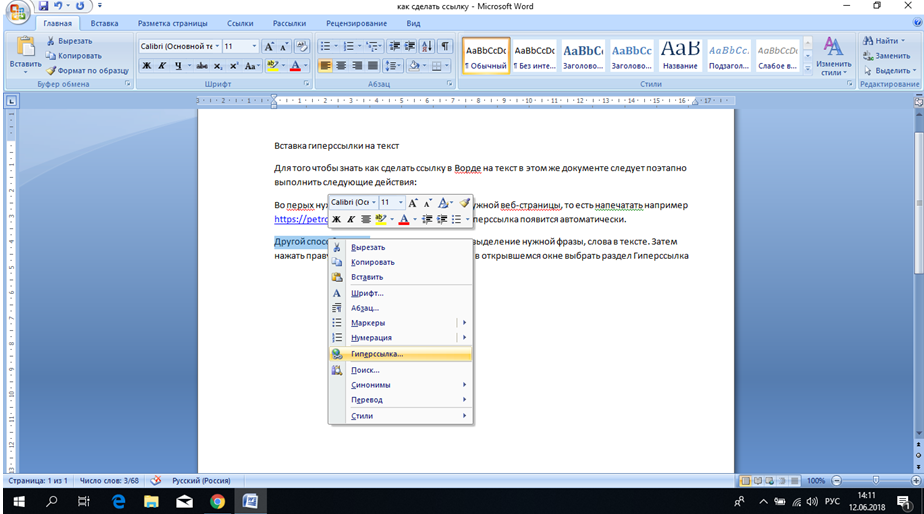Click the https://petro hyperlink in document
This screenshot has width=924, height=514.
[x=301, y=219]
